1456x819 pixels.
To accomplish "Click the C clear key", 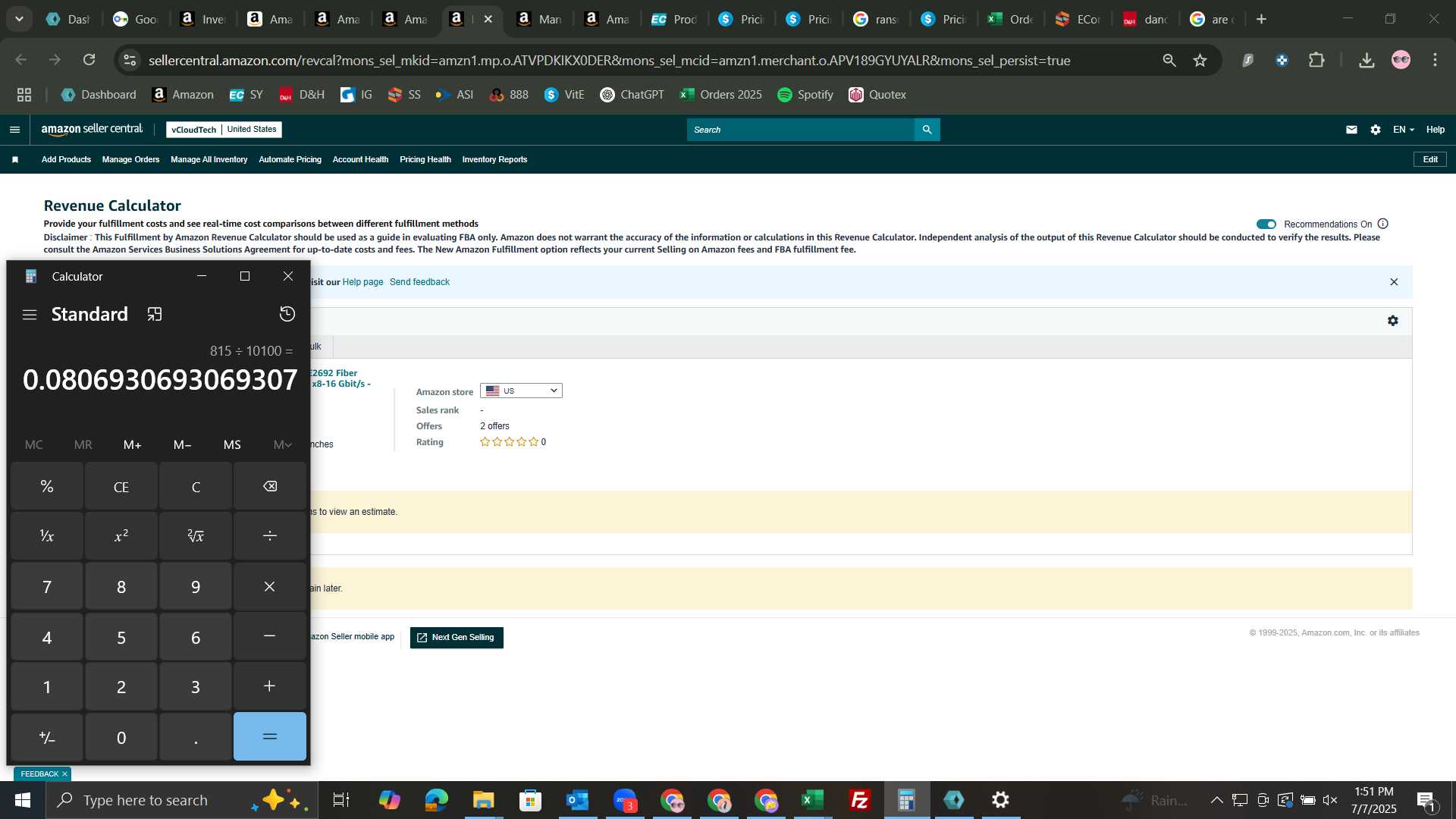I will (x=196, y=486).
